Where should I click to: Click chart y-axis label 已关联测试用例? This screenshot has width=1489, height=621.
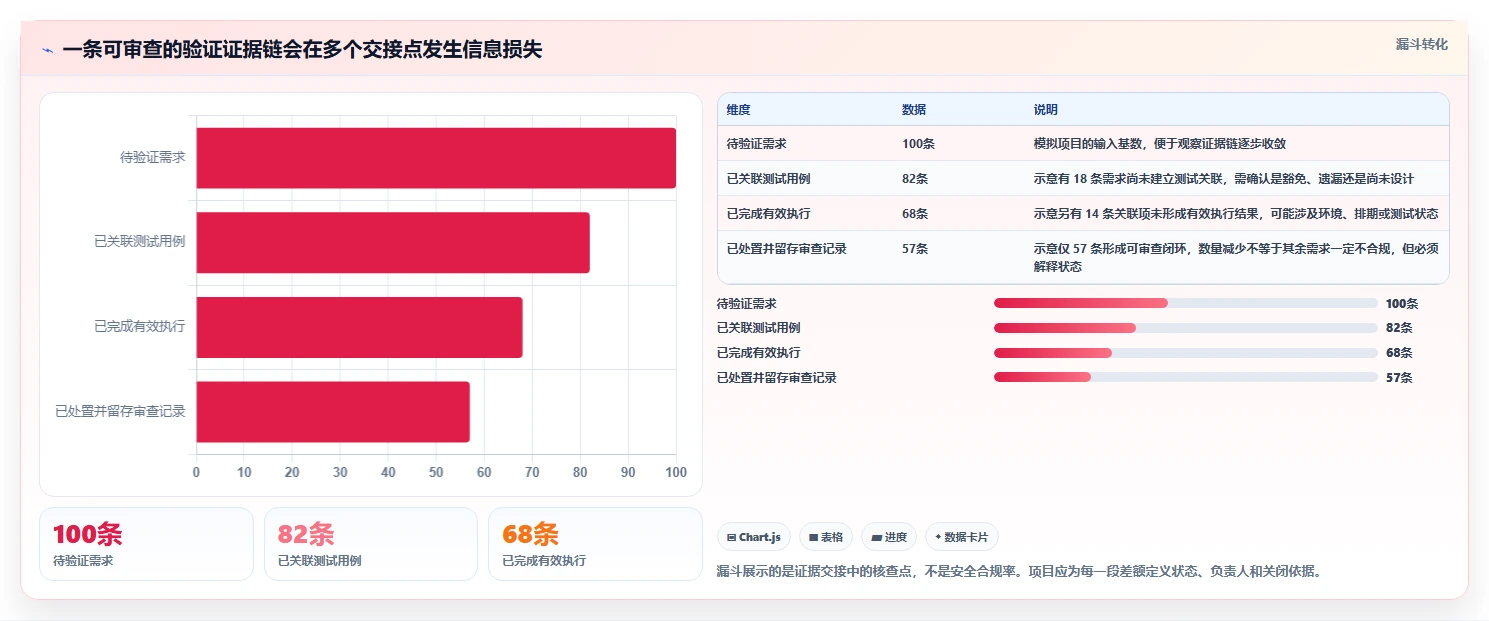(140, 242)
